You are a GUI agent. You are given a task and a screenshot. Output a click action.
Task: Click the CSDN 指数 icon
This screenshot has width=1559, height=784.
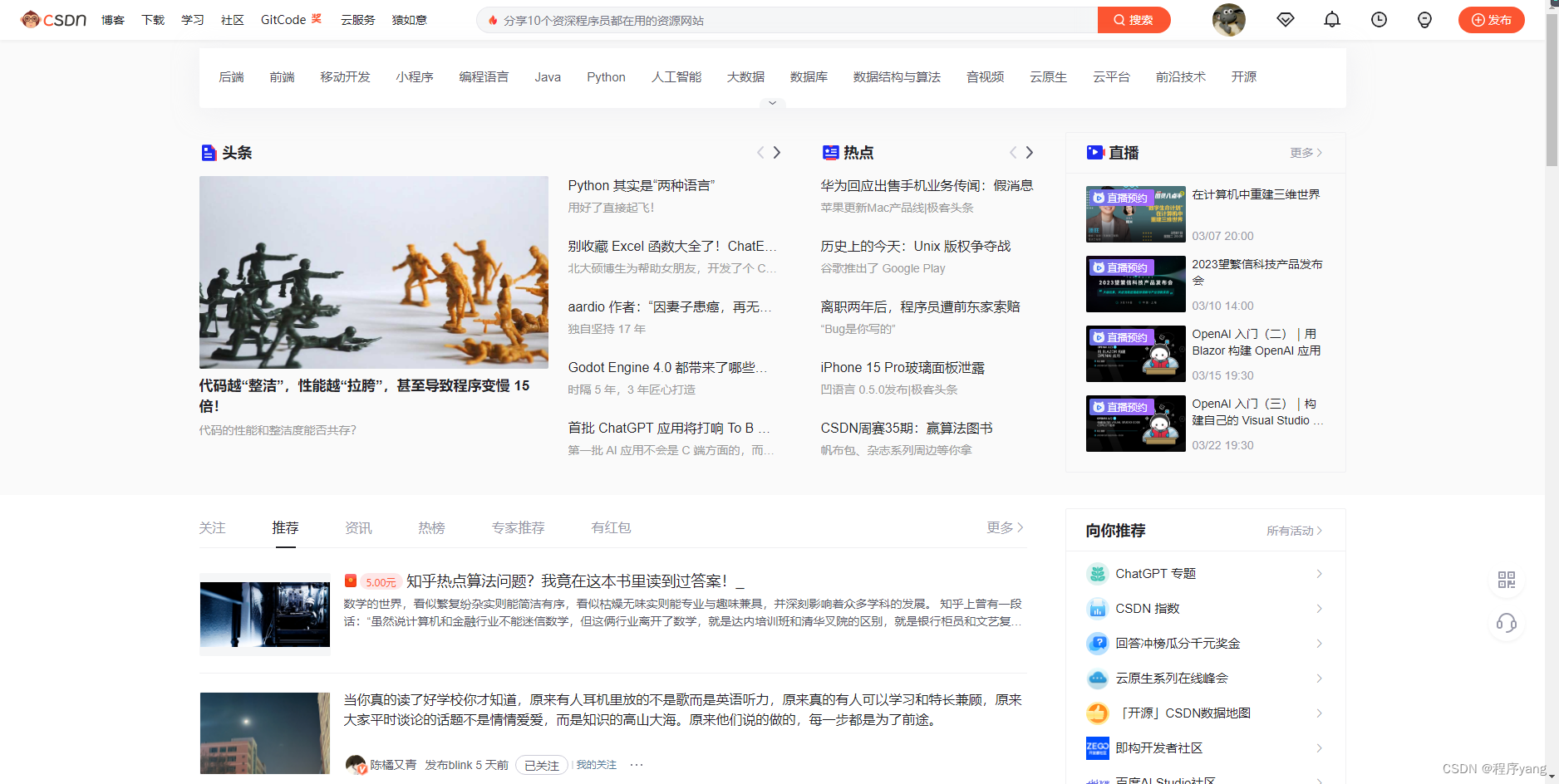1098,609
